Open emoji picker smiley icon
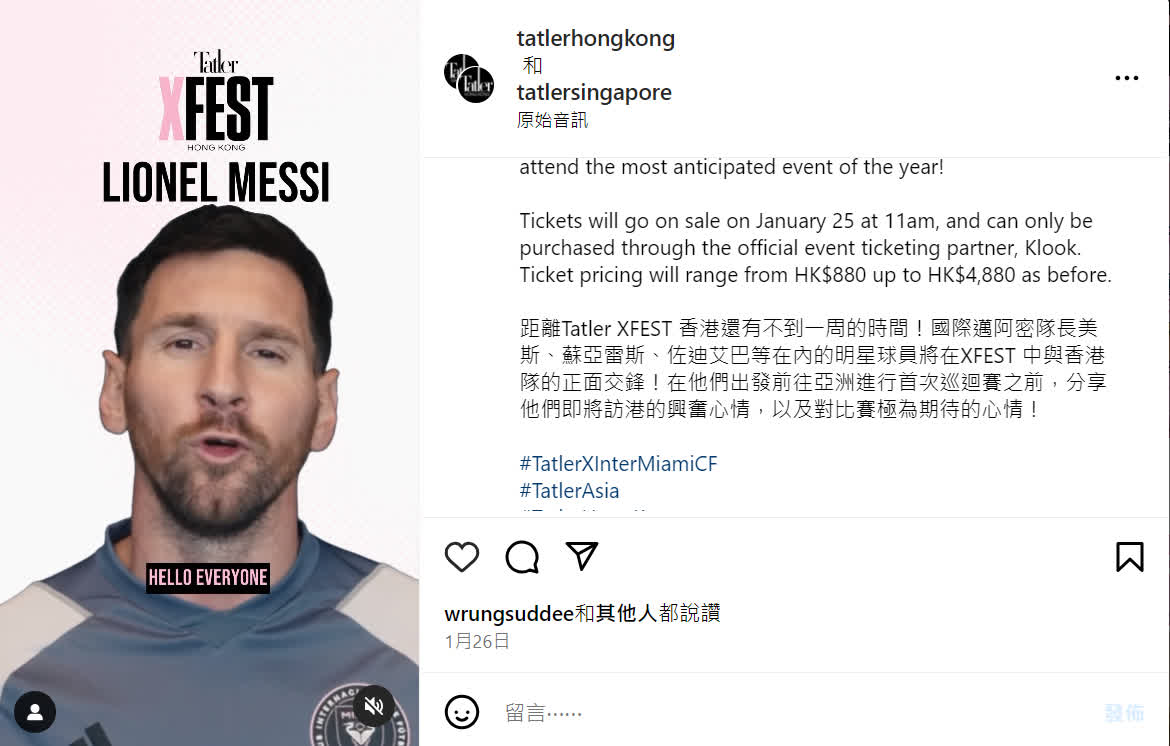Viewport: 1170px width, 746px height. (462, 712)
